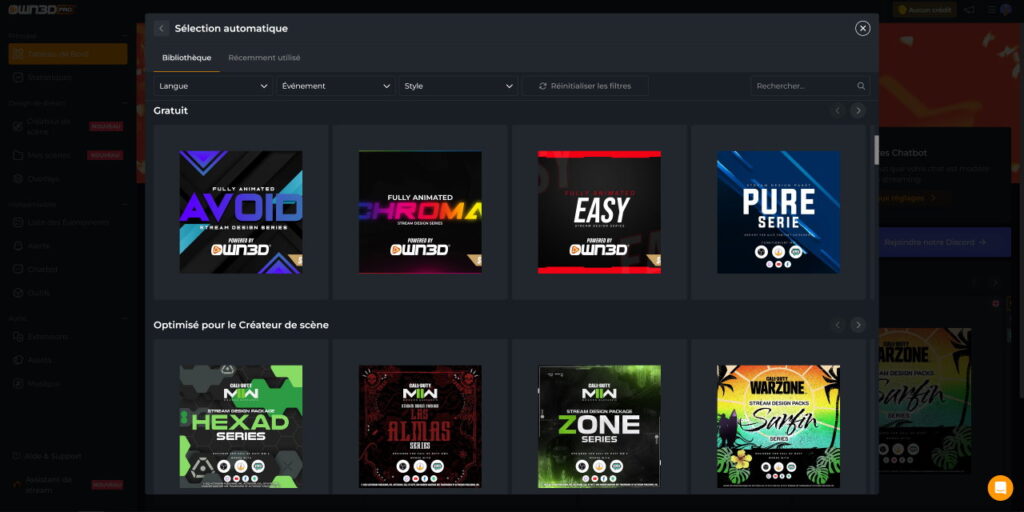This screenshot has height=512, width=1024.
Task: Open Tableau de bord in background sidebar
Action: tap(68, 54)
